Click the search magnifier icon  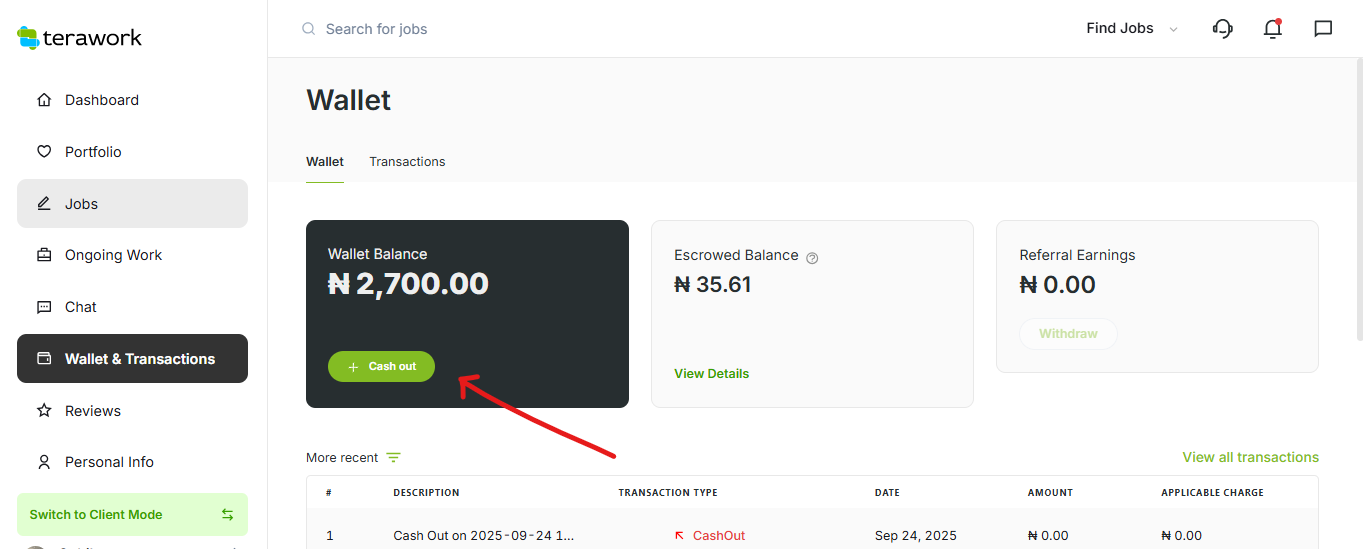tap(309, 29)
